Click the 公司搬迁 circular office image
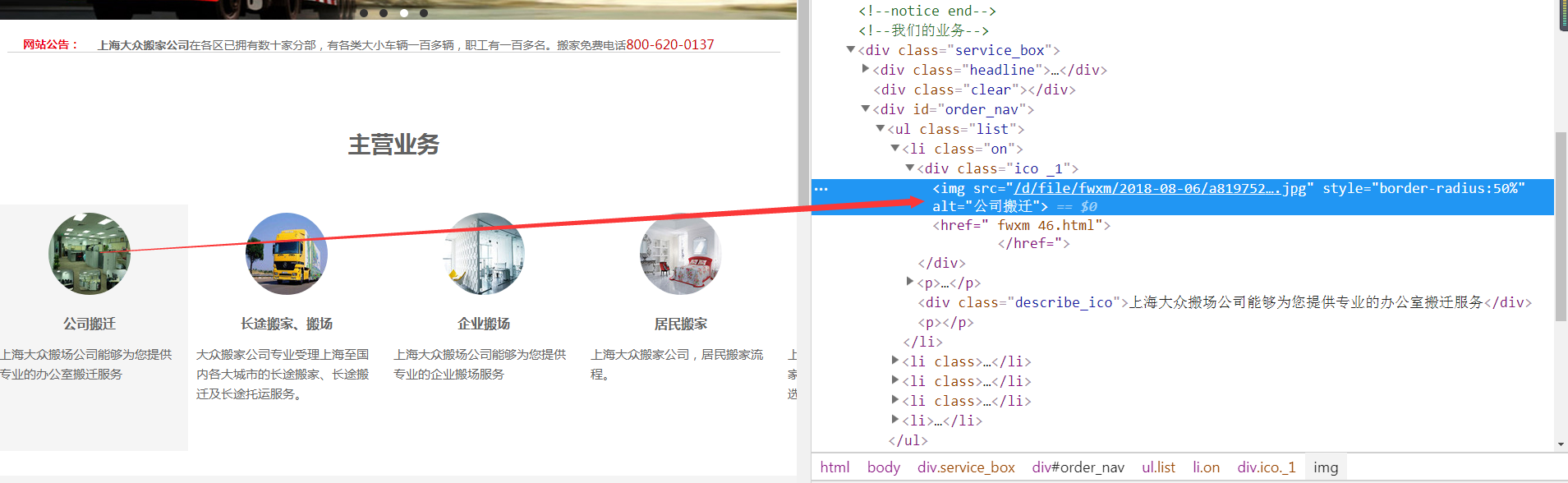 [x=90, y=254]
